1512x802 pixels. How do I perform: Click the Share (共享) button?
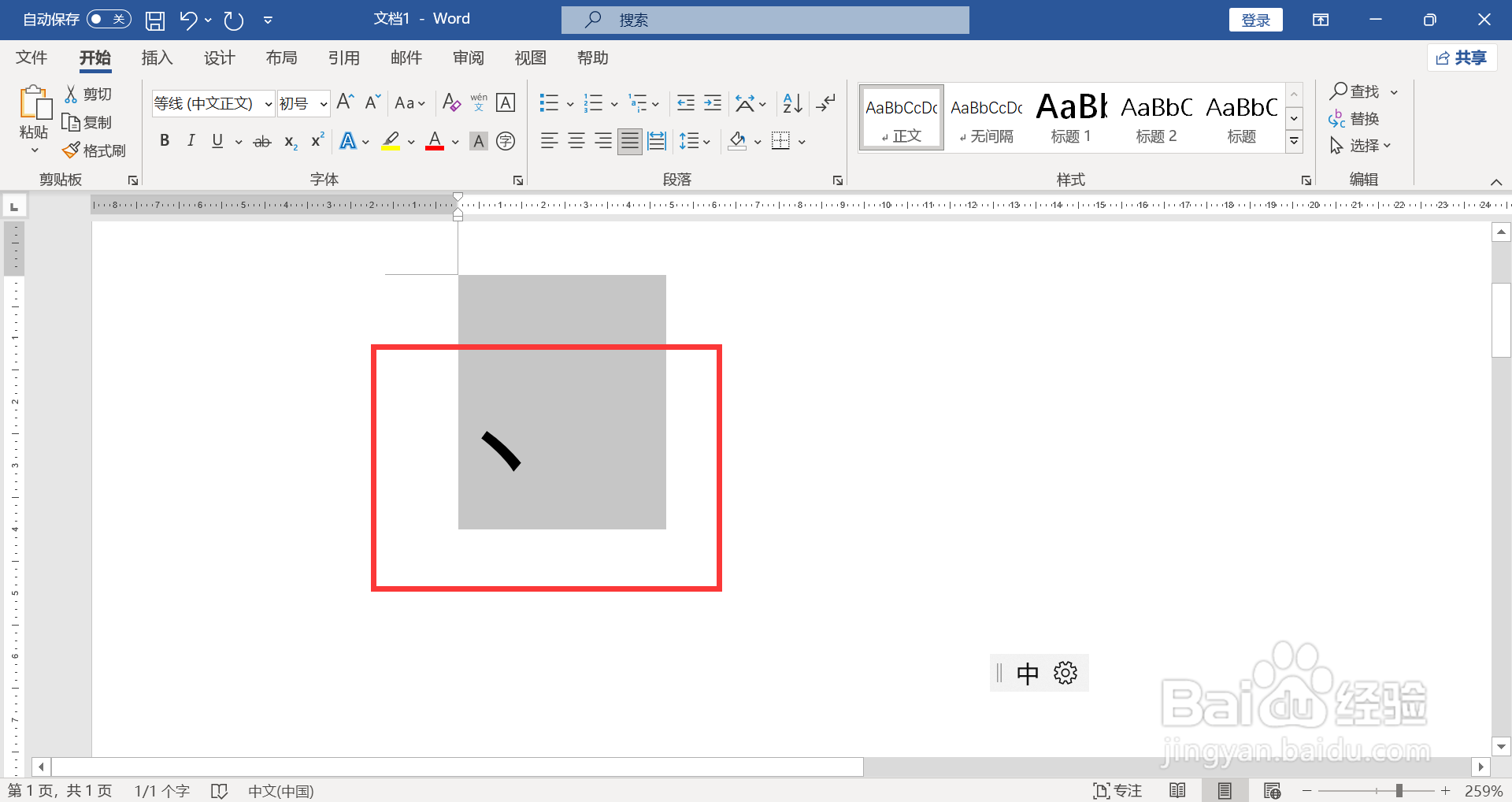click(1462, 58)
